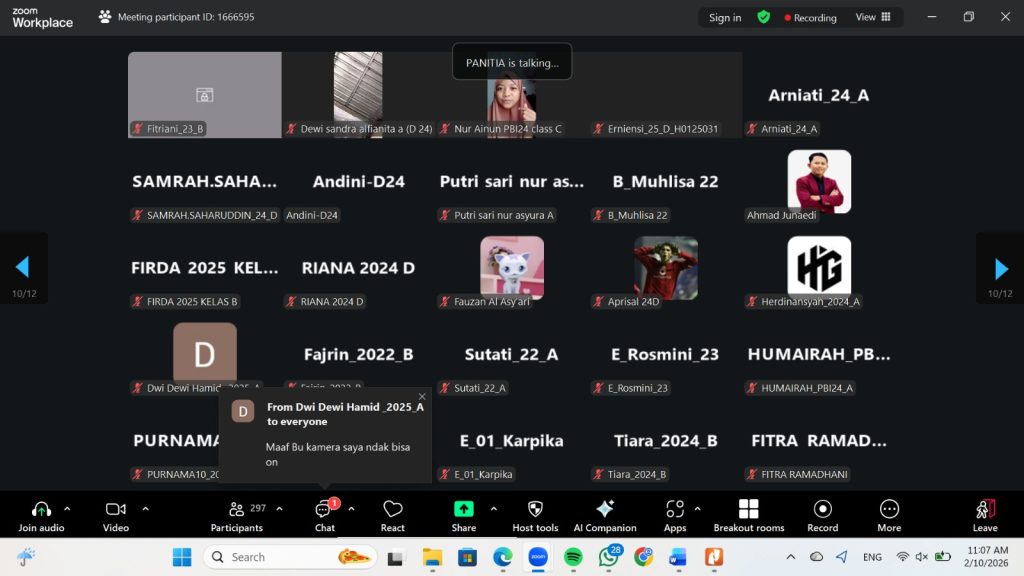The height and width of the screenshot is (576, 1024).
Task: Start Share screen
Action: pyautogui.click(x=463, y=514)
